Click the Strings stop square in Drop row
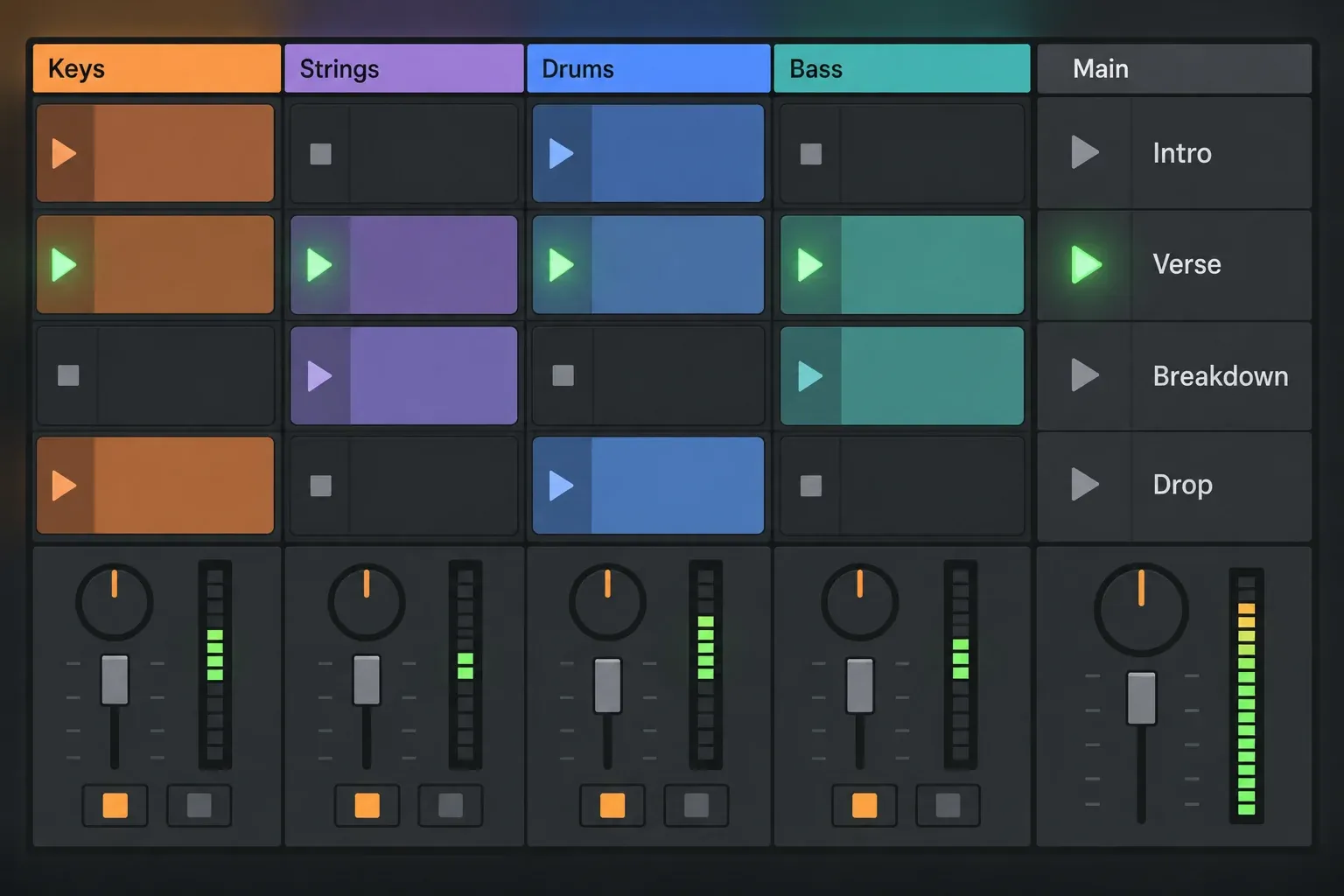 (321, 486)
